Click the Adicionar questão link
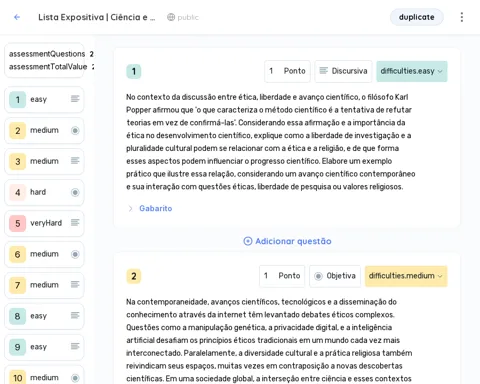The image size is (480, 384). click(x=293, y=241)
